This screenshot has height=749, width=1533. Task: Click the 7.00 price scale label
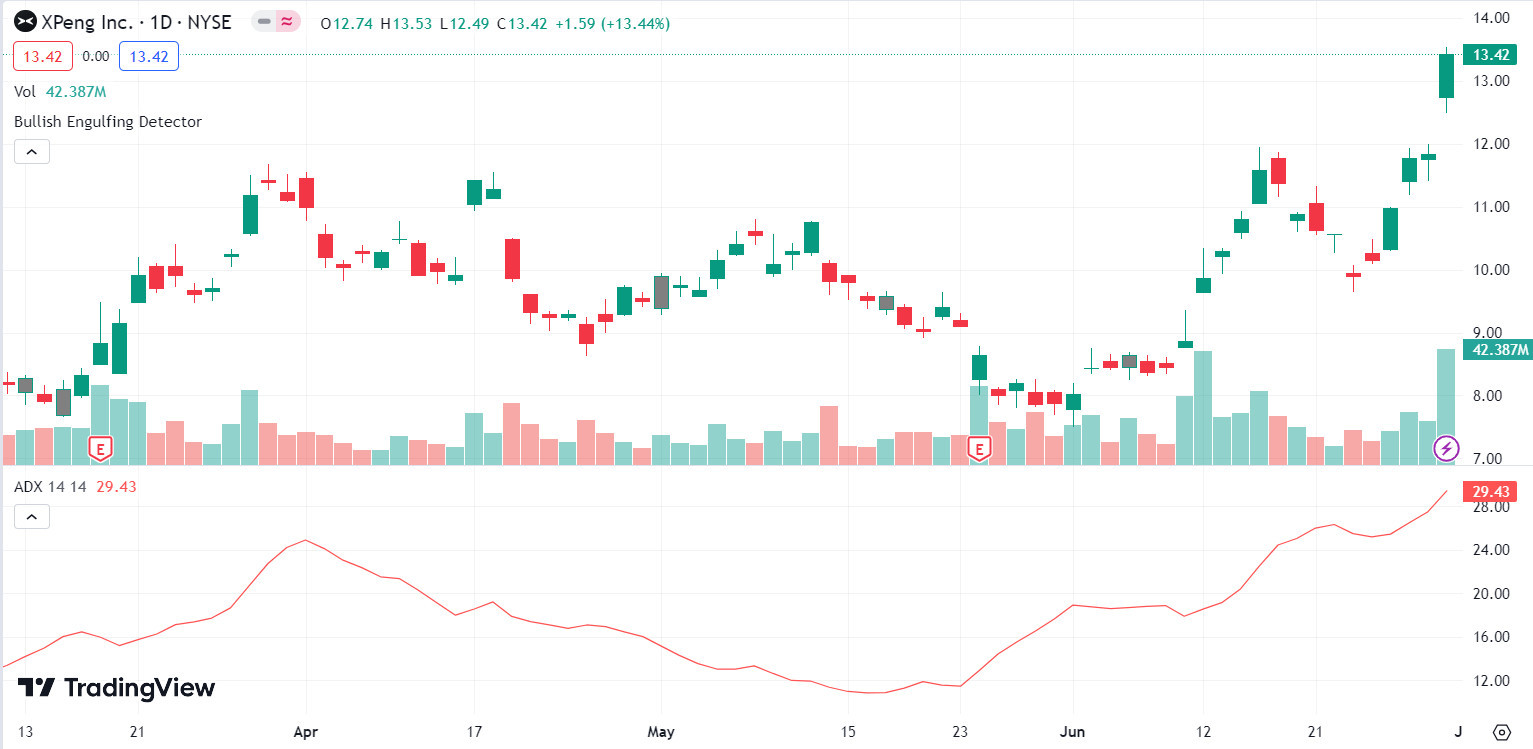[x=1490, y=459]
